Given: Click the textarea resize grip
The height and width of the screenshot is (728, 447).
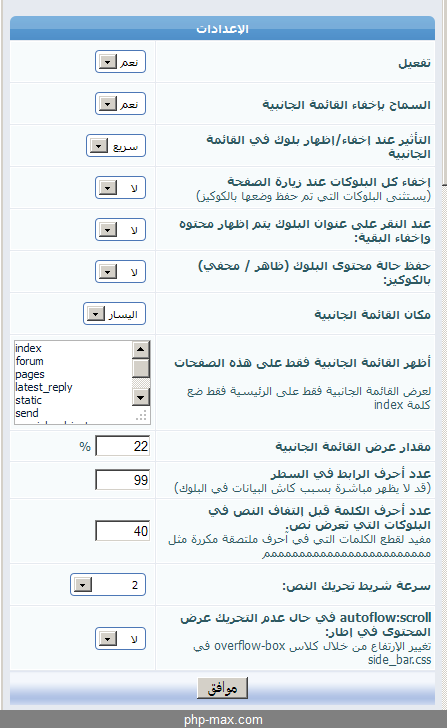Looking at the screenshot, I should tap(142, 416).
